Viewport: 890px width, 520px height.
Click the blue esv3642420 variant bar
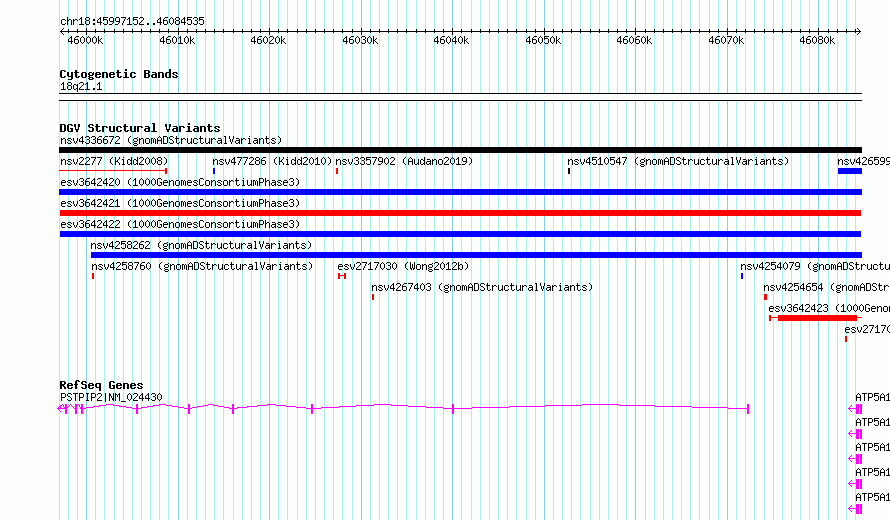coord(460,192)
